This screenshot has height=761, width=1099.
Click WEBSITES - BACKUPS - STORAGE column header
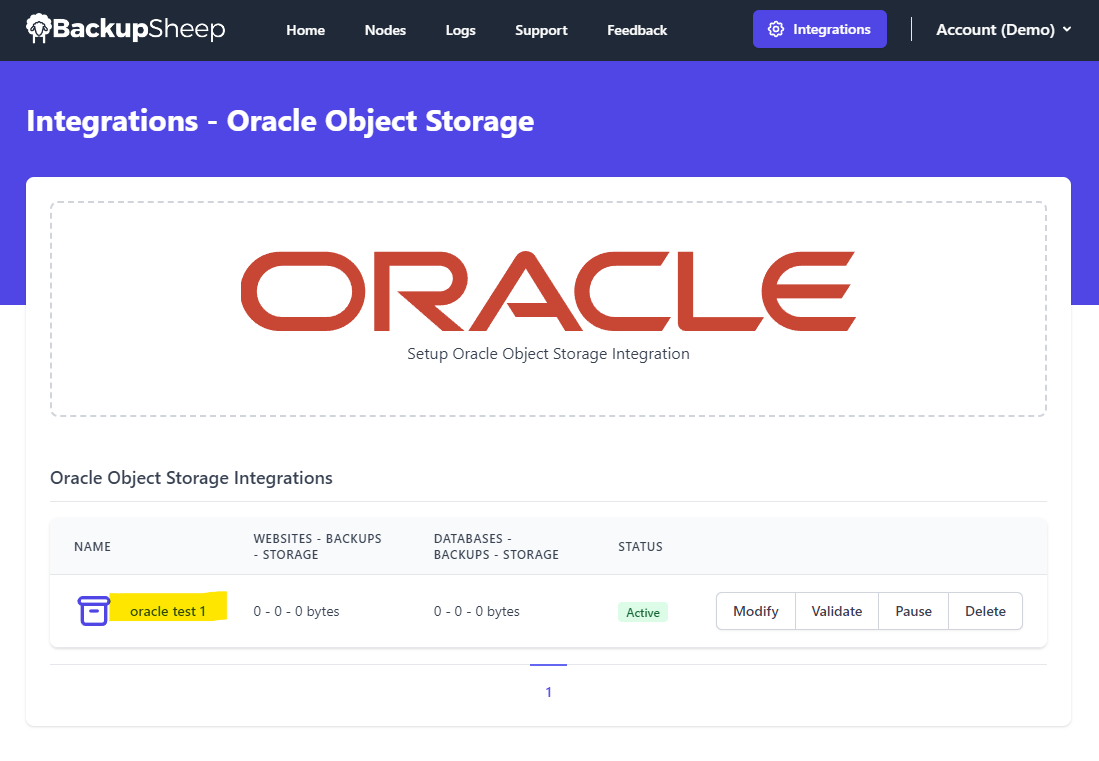pyautogui.click(x=318, y=547)
